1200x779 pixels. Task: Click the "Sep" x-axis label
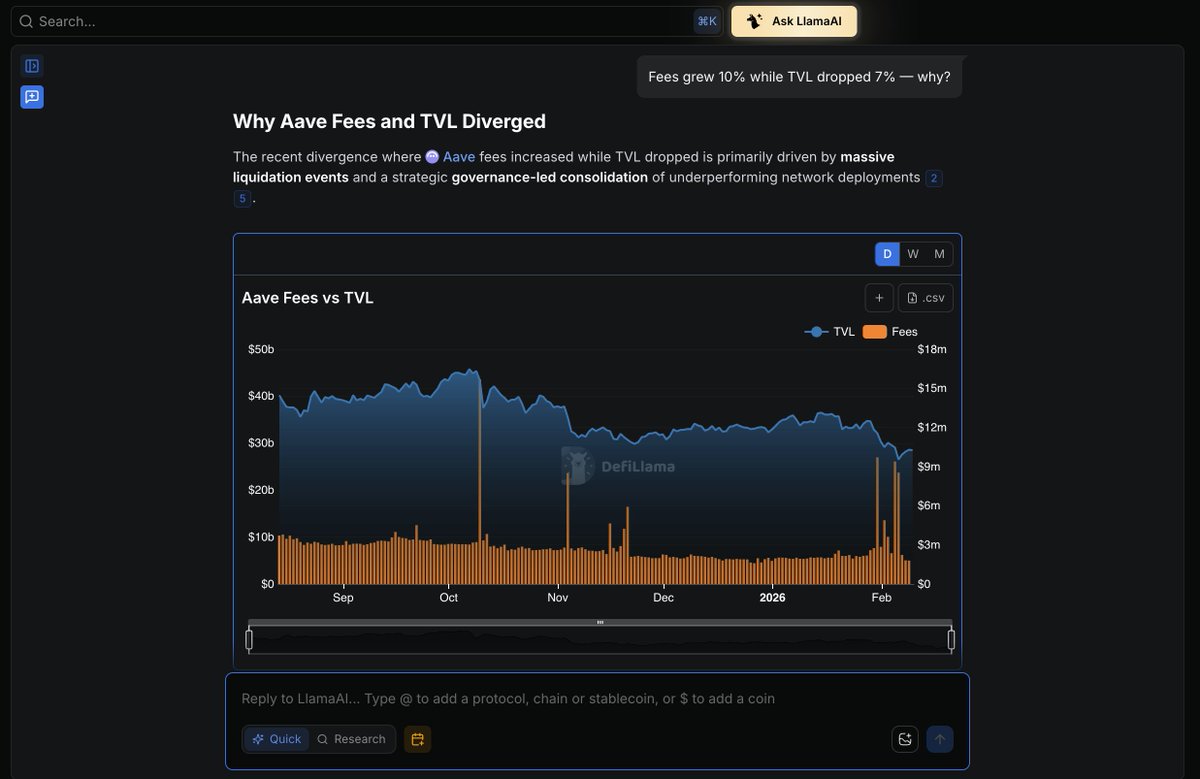tap(343, 598)
